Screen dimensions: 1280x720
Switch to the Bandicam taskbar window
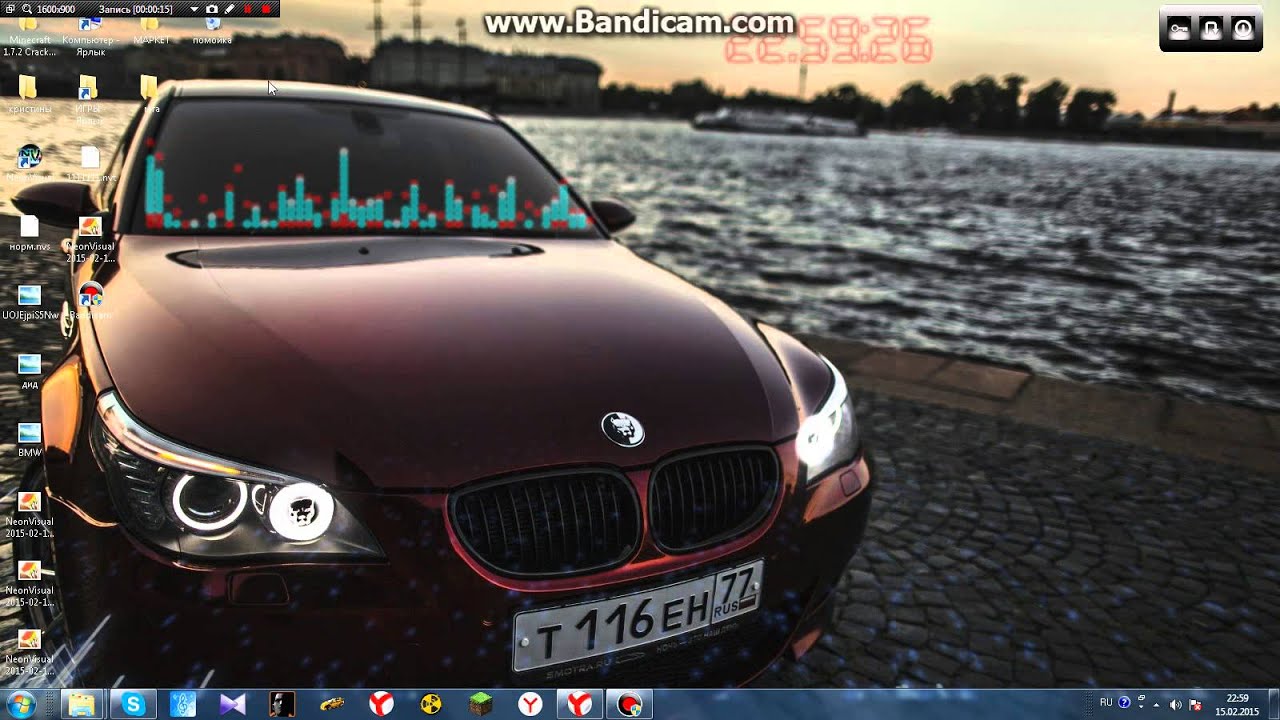point(629,705)
